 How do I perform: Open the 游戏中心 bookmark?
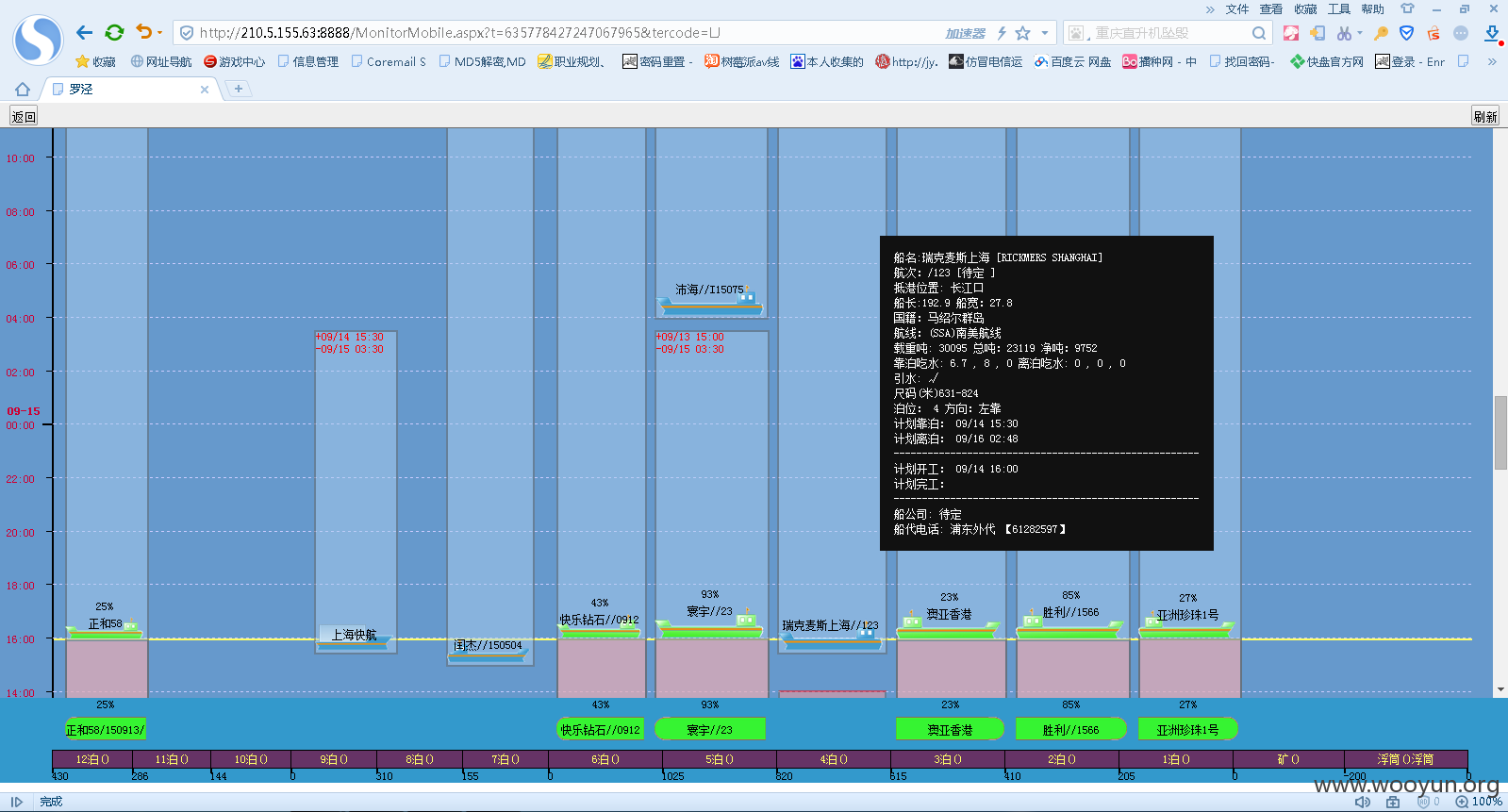point(235,61)
